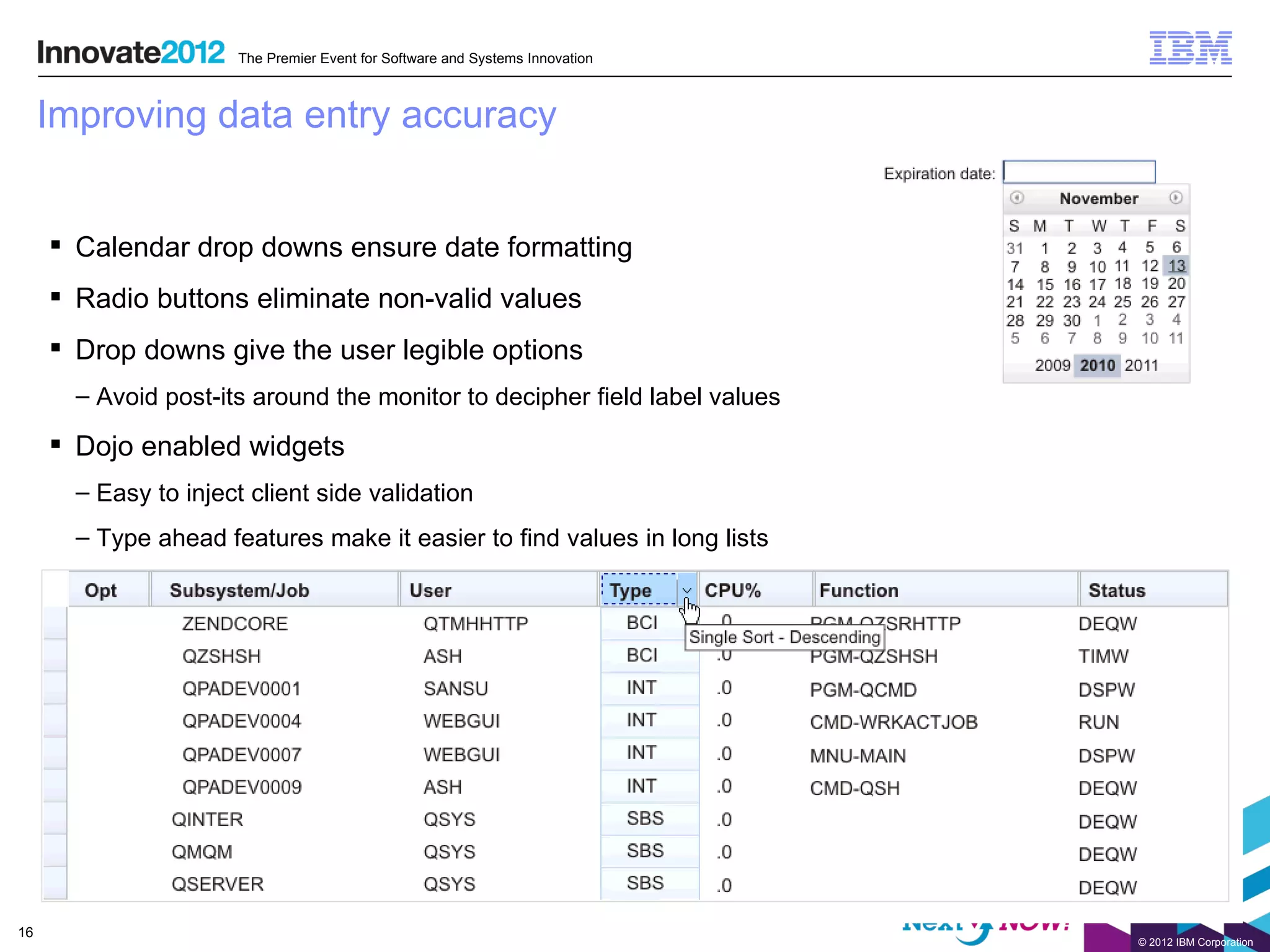Screen dimensions: 1270x952
Task: Click the MNU-MAIN function cell
Action: (858, 756)
